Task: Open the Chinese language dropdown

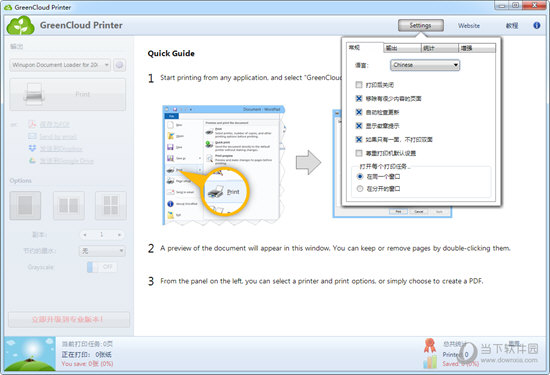Action: coord(425,65)
